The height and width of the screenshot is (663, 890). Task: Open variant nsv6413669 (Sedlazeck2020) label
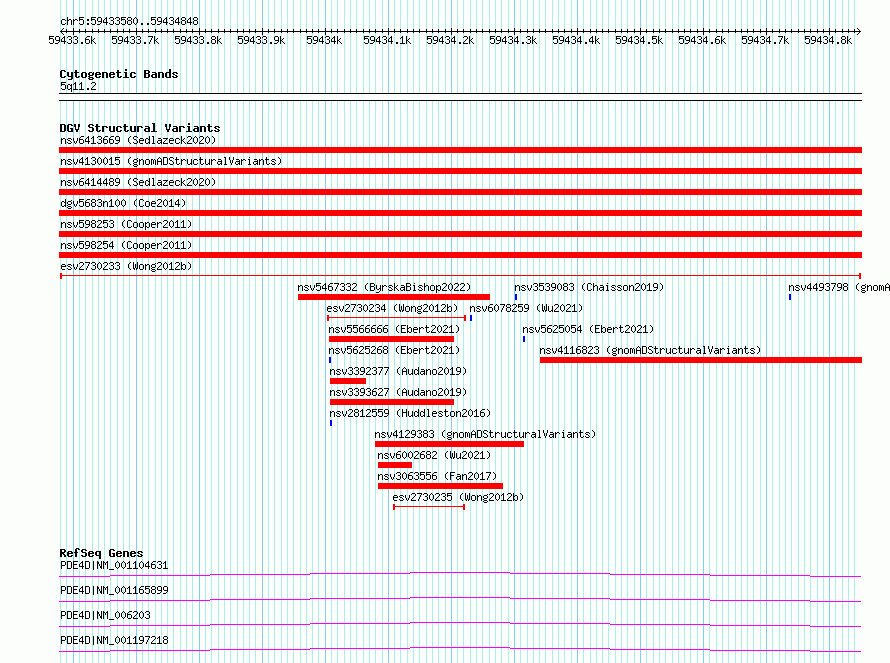point(138,140)
